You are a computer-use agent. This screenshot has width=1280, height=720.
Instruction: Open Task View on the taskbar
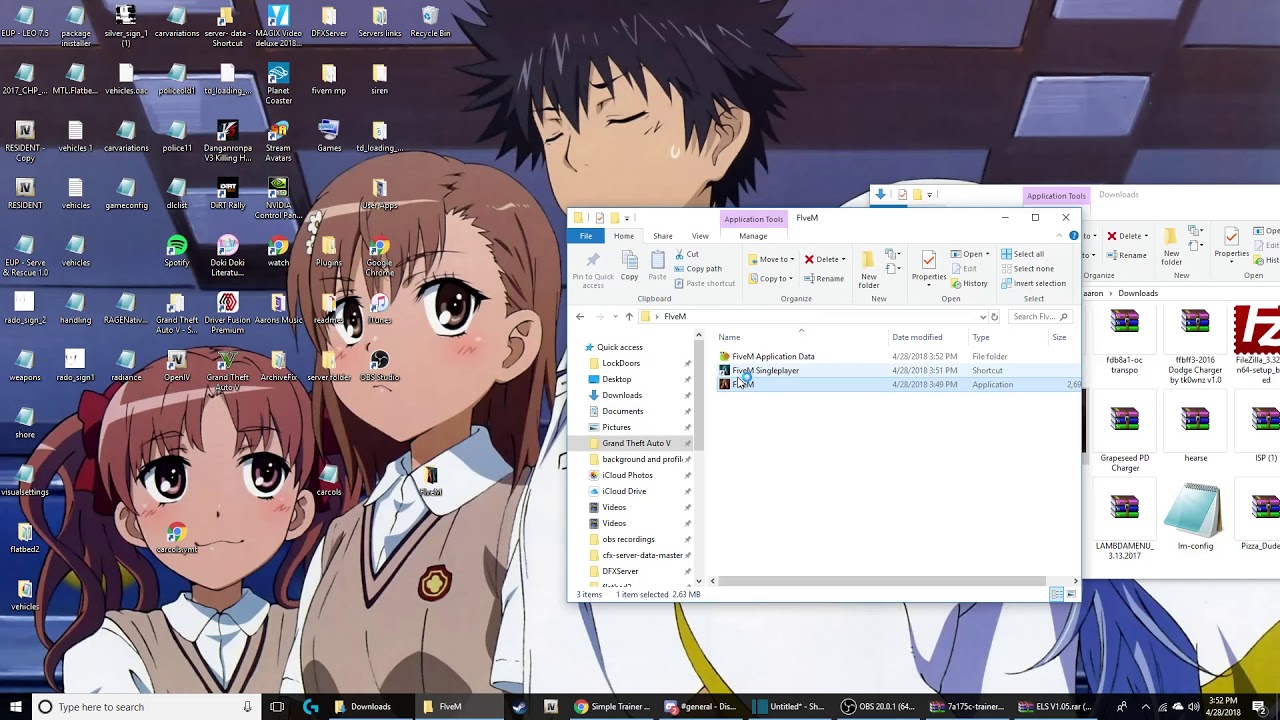pyautogui.click(x=277, y=707)
